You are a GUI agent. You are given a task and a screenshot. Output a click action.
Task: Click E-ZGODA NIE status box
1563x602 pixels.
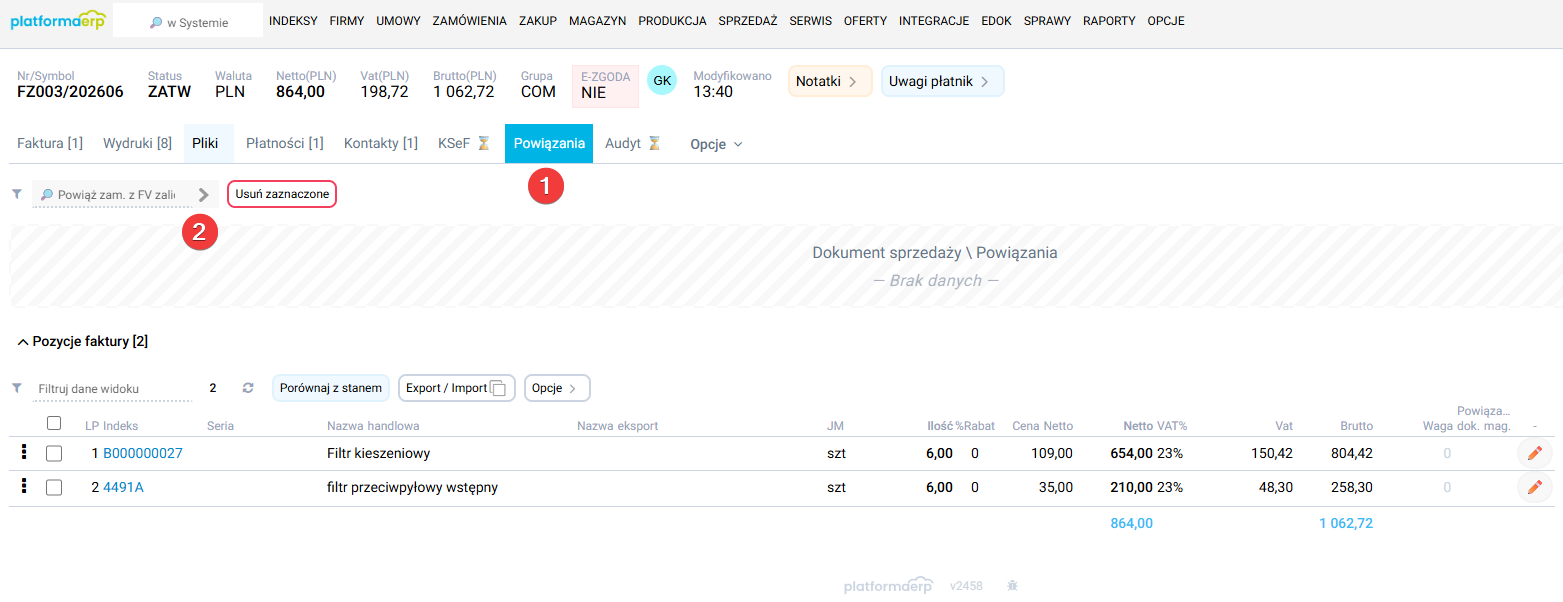(605, 86)
